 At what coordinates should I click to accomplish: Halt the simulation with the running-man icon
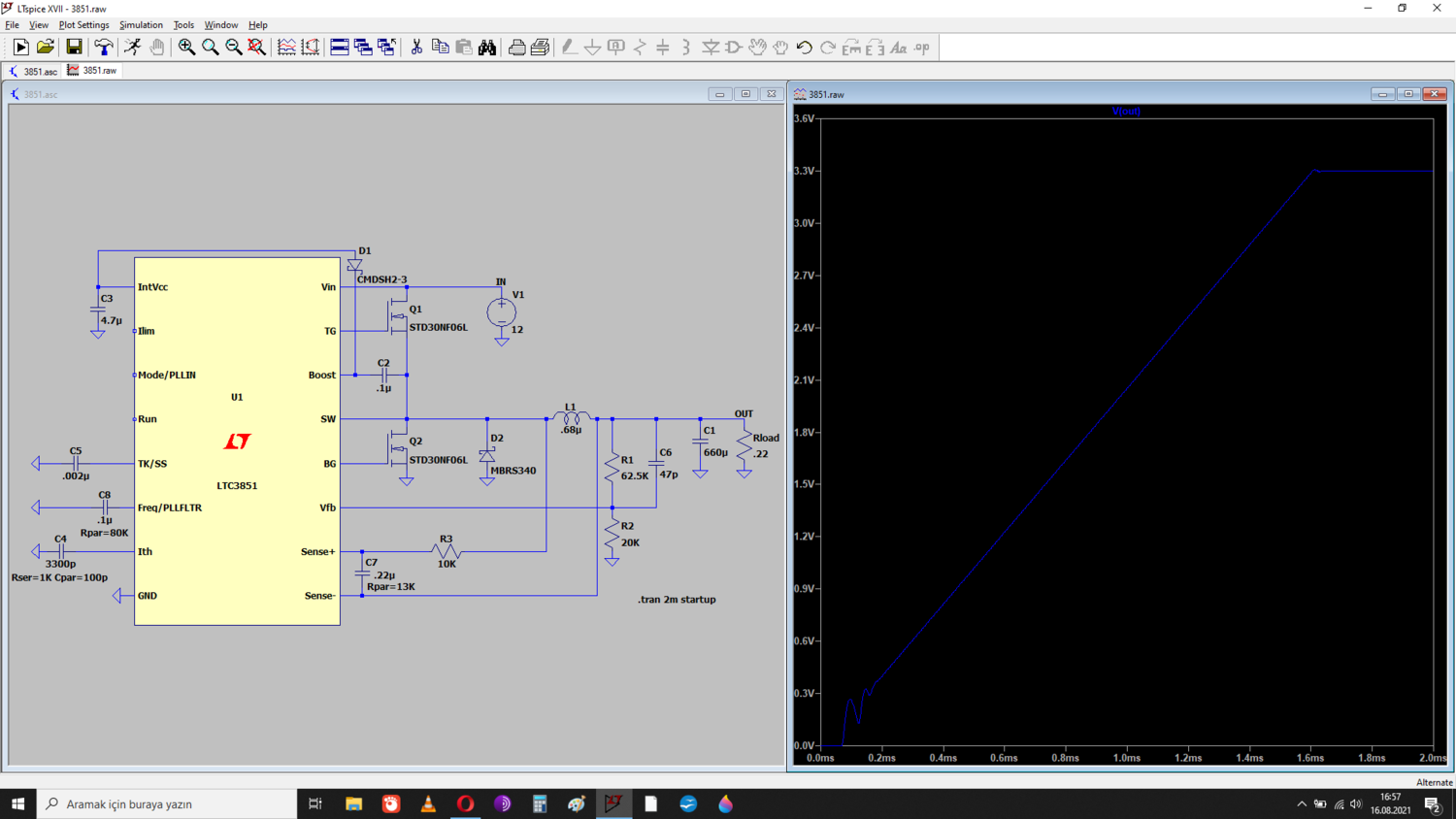point(133,47)
